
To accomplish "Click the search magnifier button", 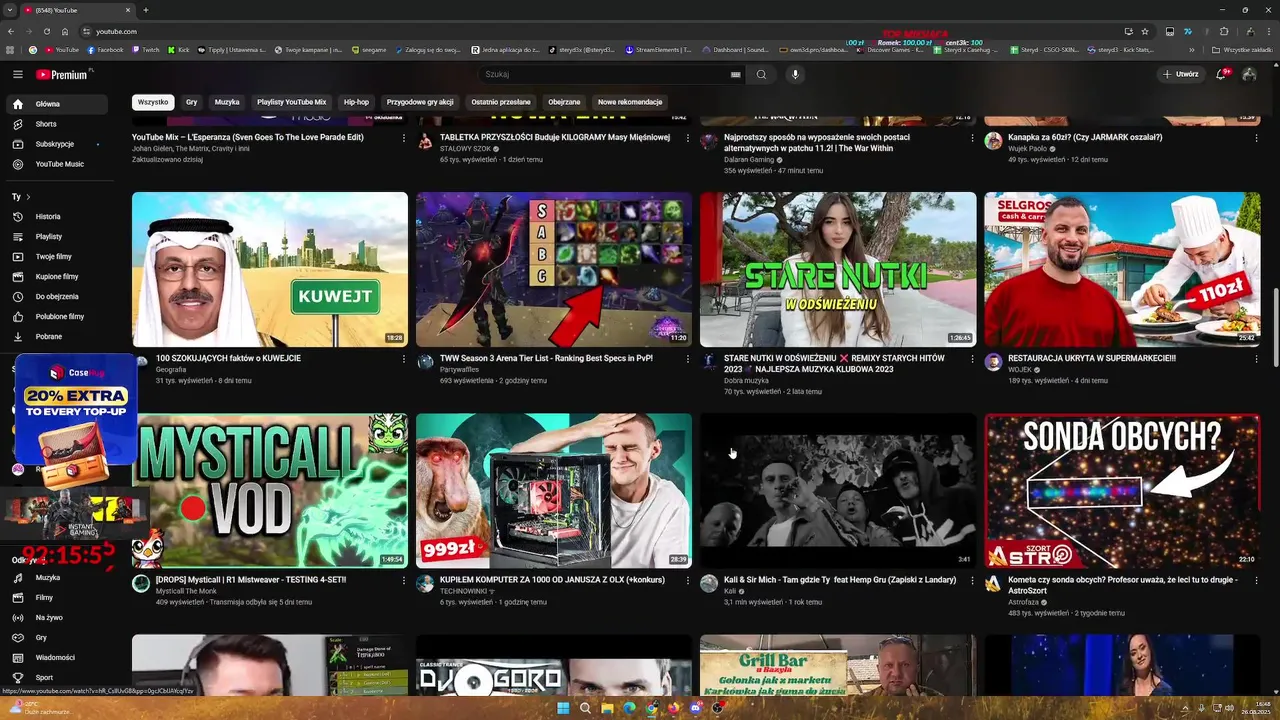I will click(x=761, y=74).
